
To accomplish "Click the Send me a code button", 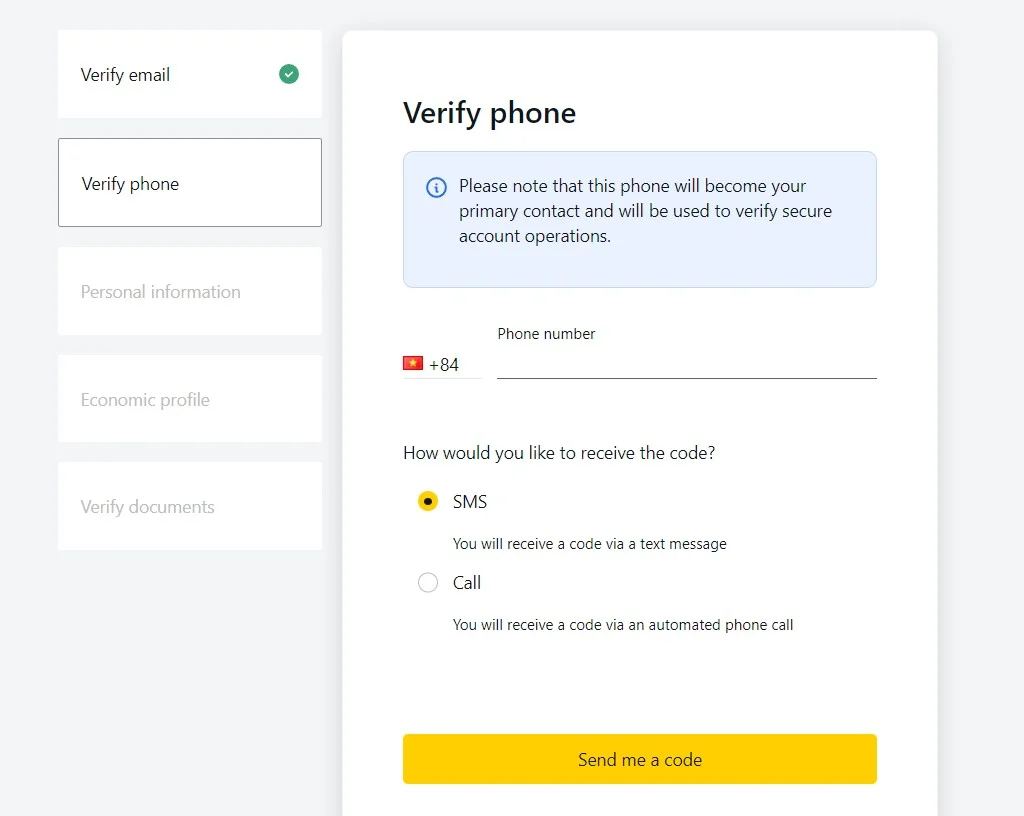I will coord(639,759).
